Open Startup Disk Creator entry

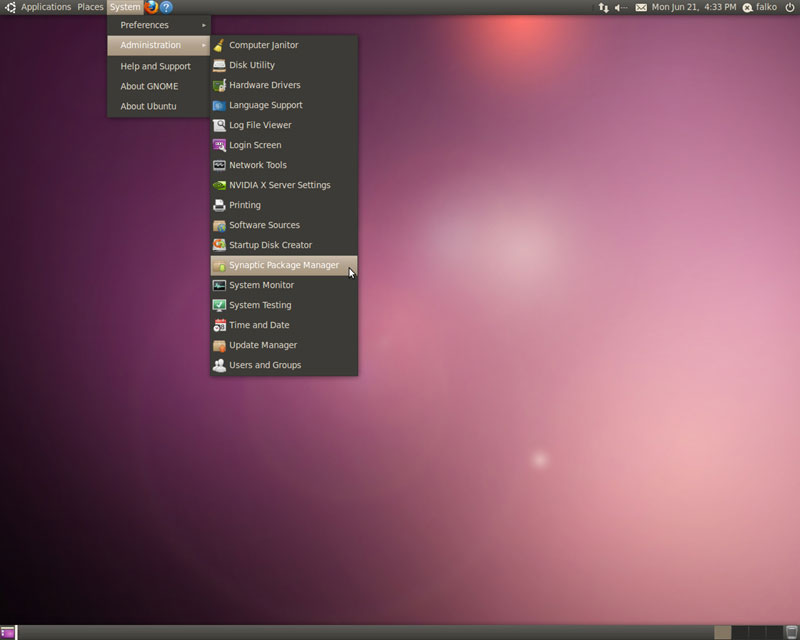(x=284, y=245)
